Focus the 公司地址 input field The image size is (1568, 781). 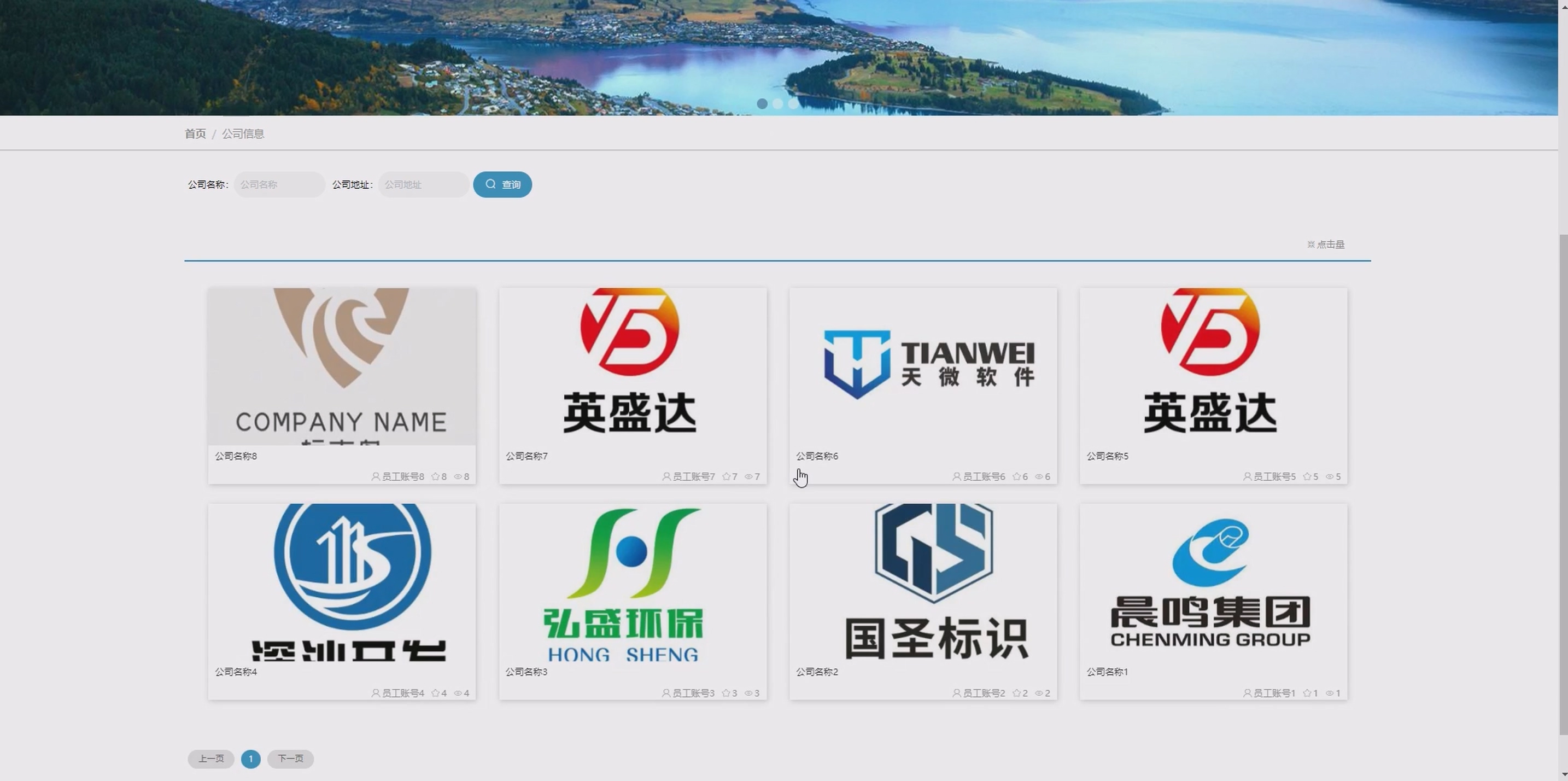tap(424, 184)
